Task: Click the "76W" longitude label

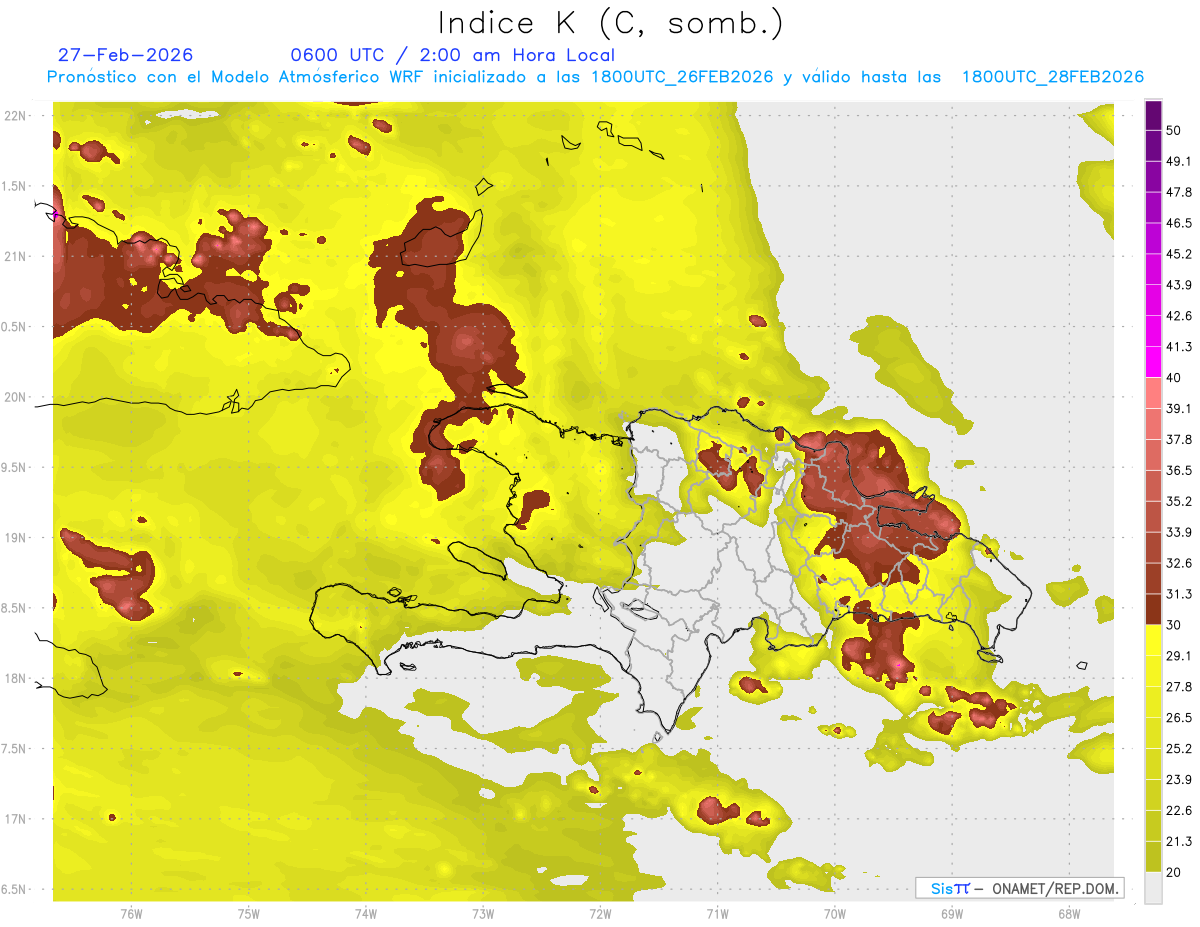Action: 131,914
